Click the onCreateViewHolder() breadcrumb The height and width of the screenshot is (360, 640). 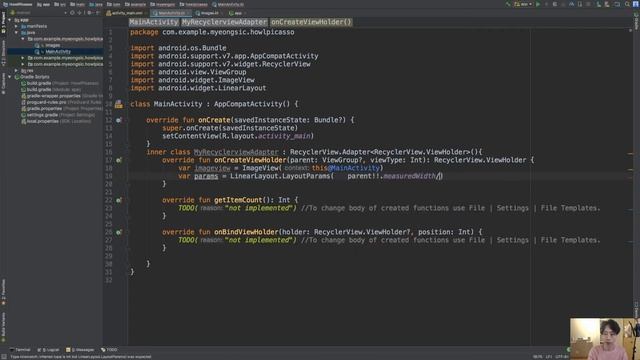click(311, 22)
